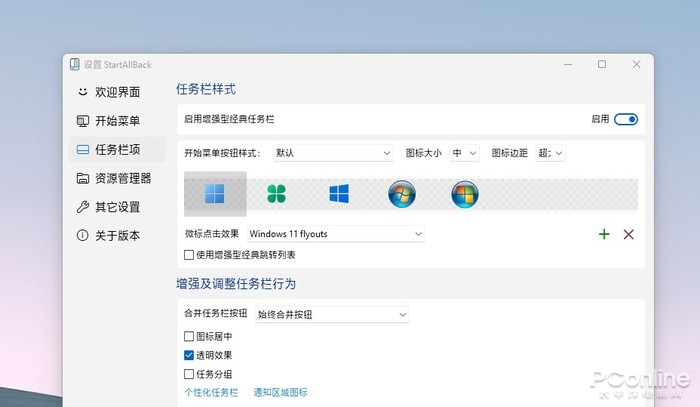Add a custom start button with plus icon
The height and width of the screenshot is (407, 700).
click(604, 234)
